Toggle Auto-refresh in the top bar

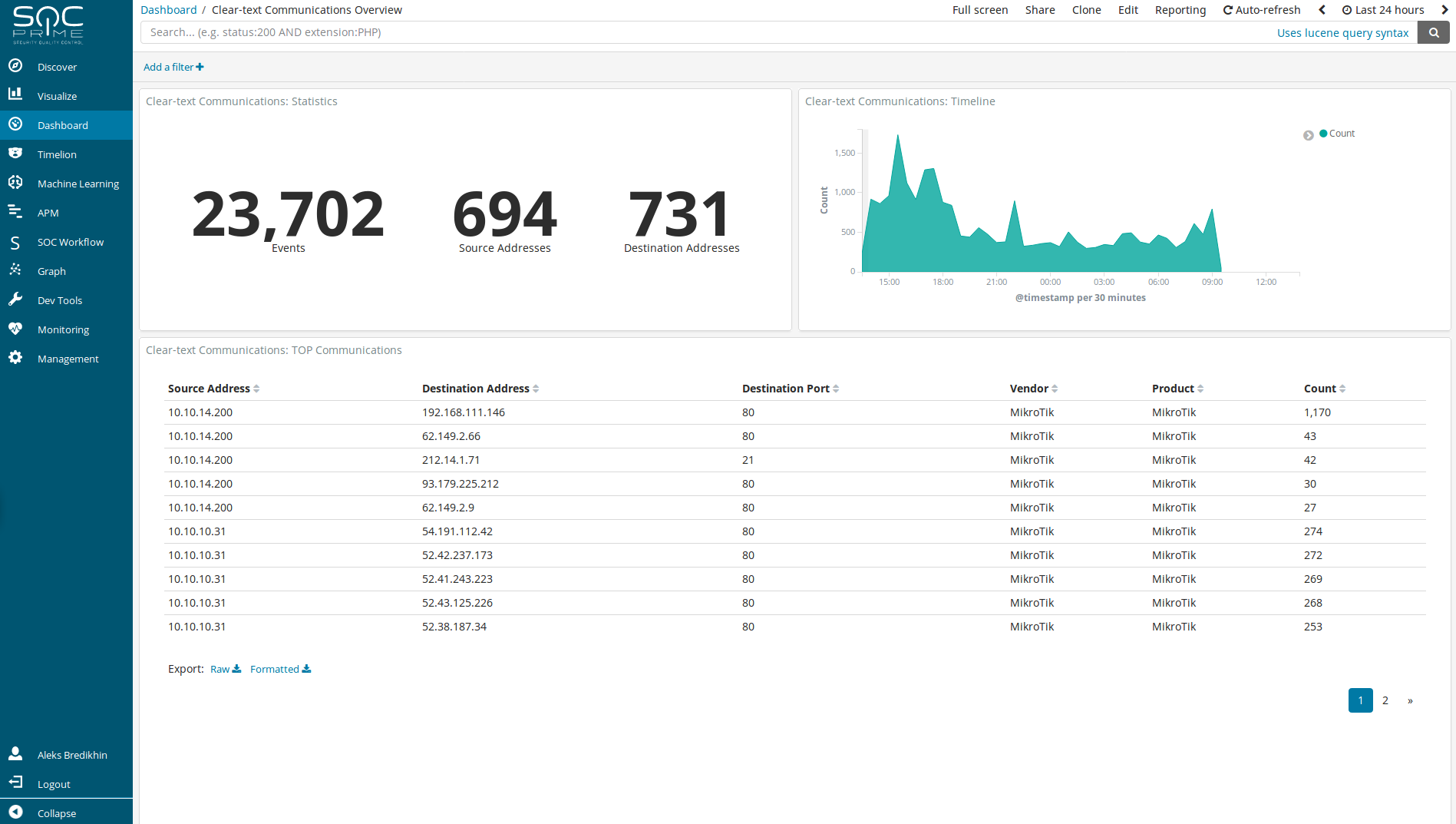pos(1262,10)
